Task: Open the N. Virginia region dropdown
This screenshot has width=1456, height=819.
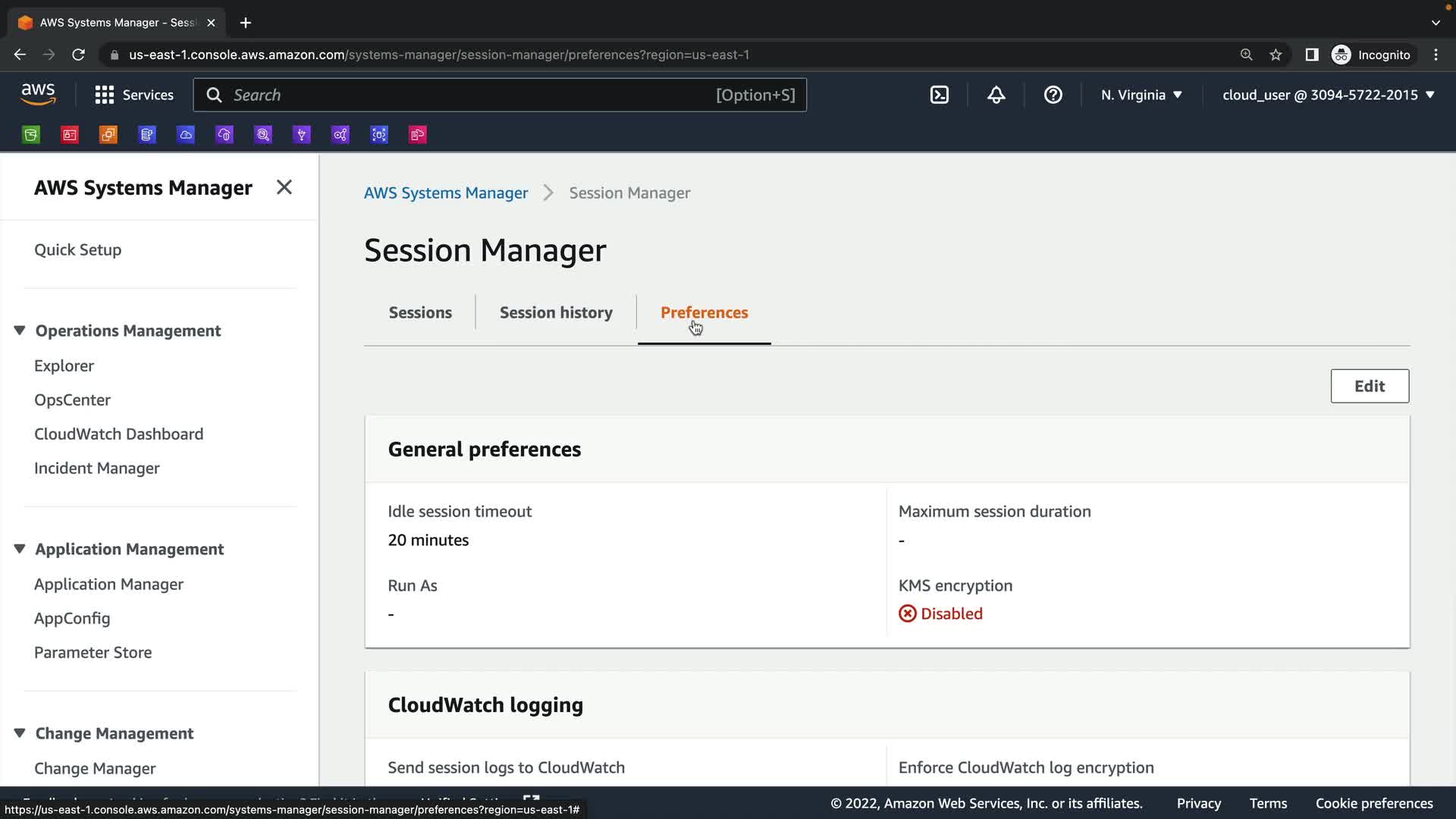Action: point(1141,95)
